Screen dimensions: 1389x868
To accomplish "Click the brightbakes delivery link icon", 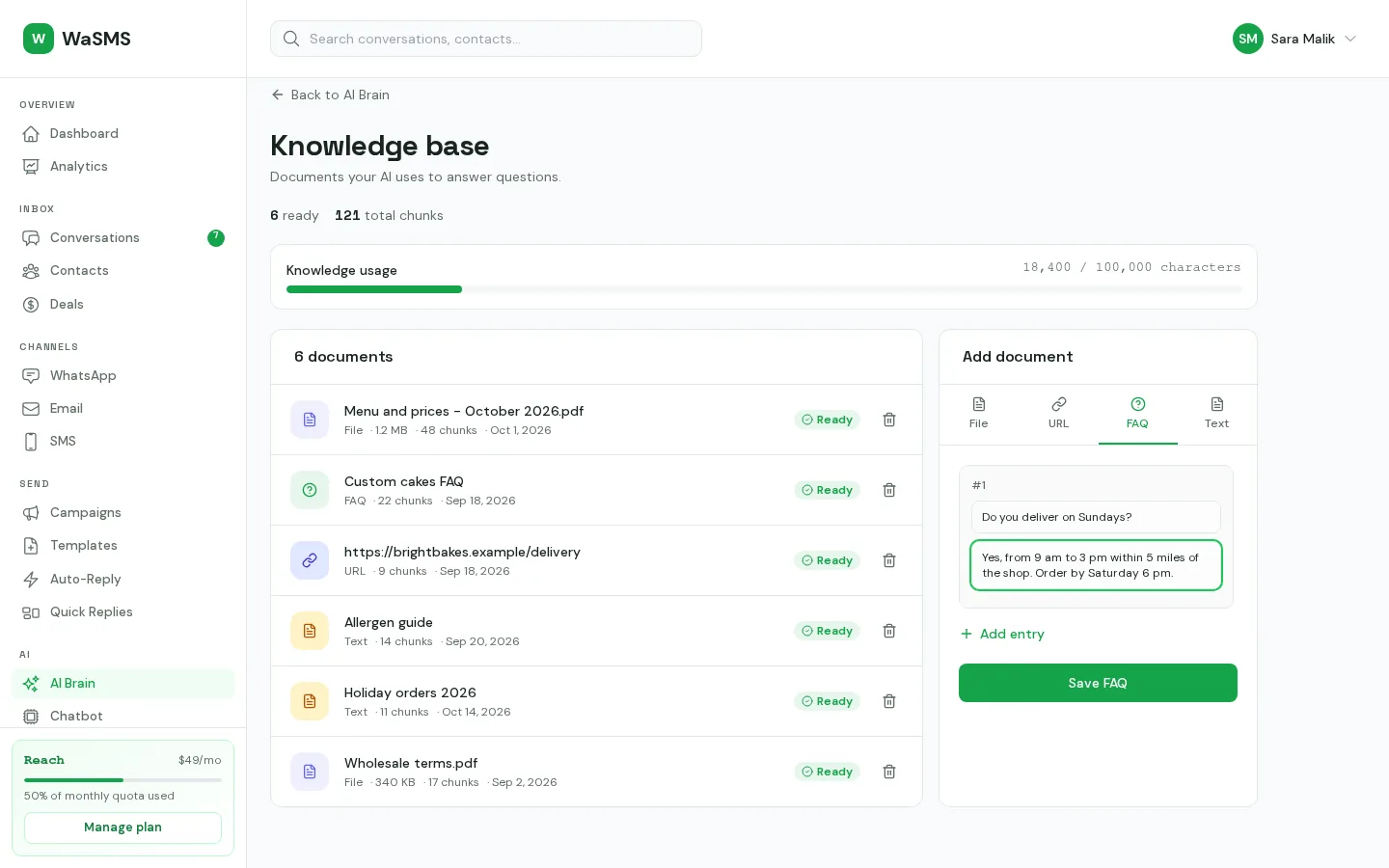I will 310,560.
